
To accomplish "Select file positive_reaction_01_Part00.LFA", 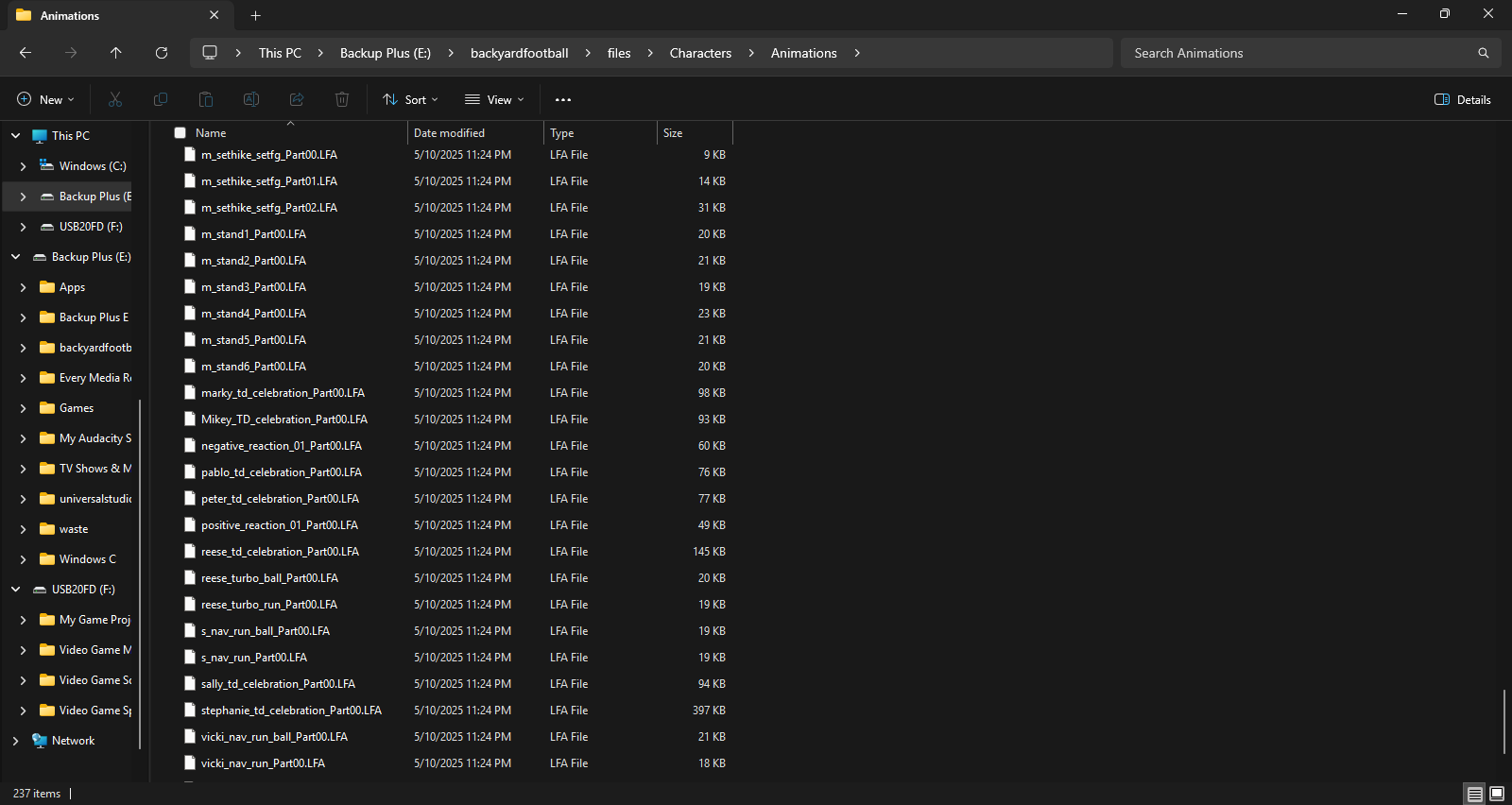I will [x=280, y=525].
